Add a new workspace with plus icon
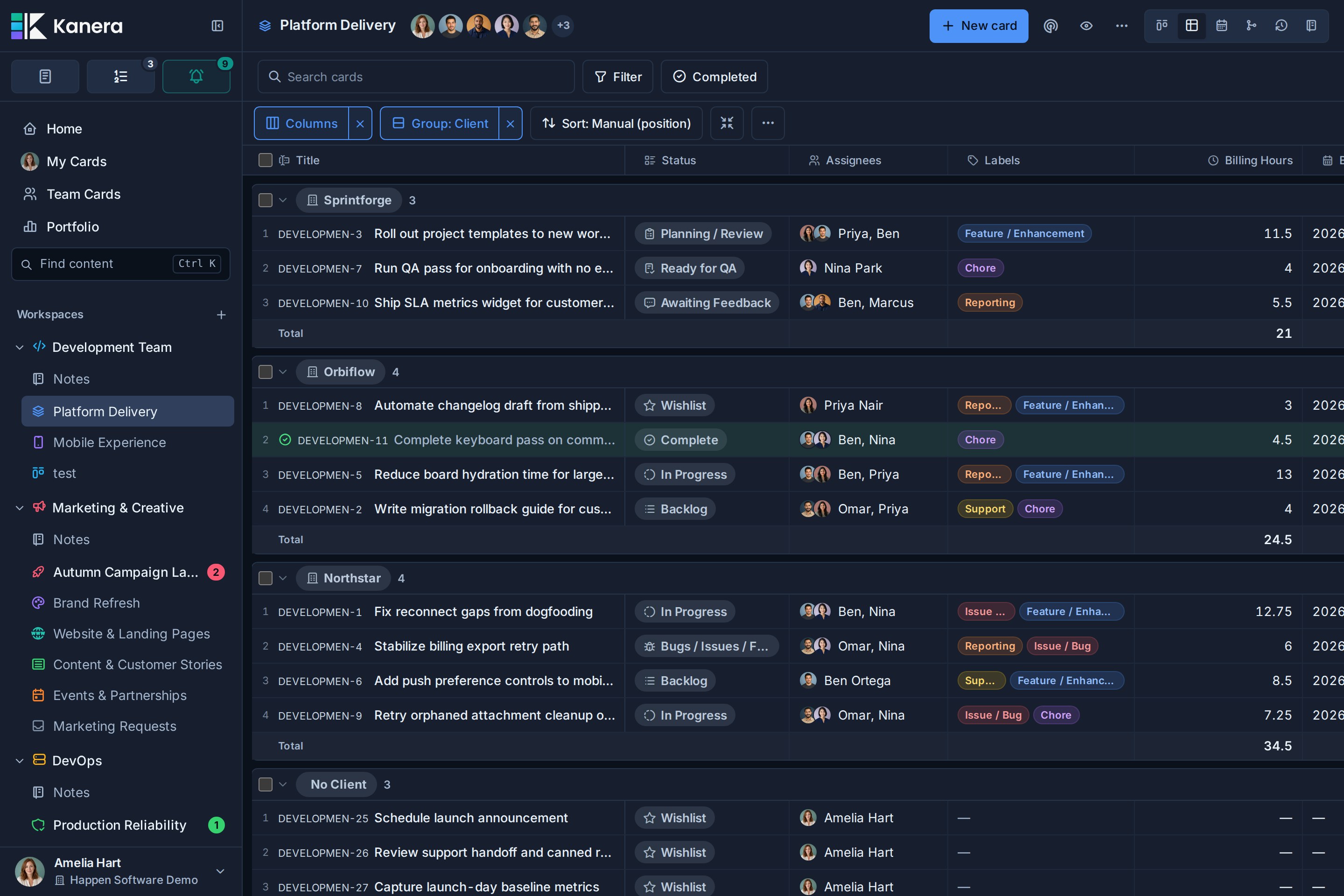 (221, 315)
